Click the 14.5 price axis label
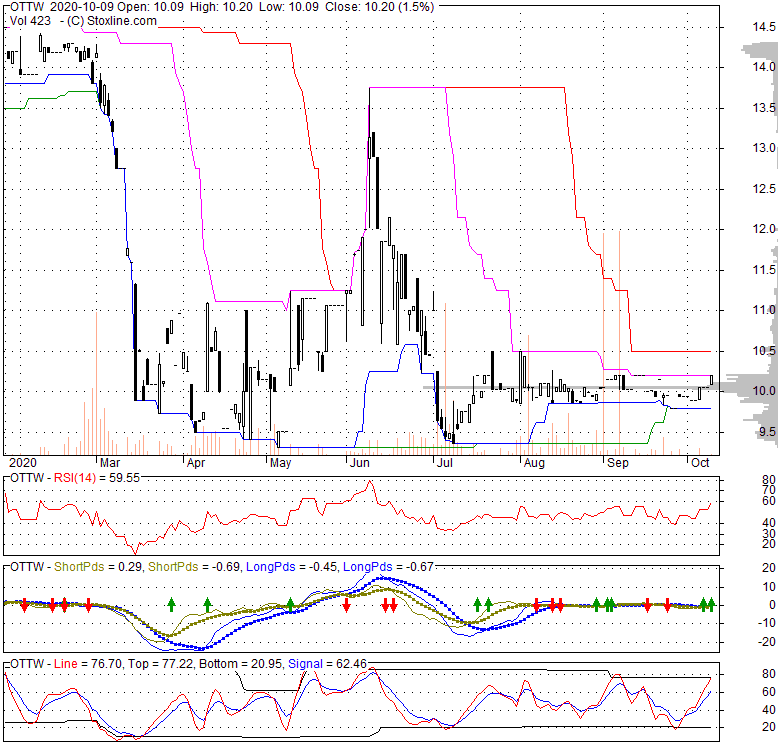Image resolution: width=780 pixels, height=745 pixels. (x=764, y=27)
